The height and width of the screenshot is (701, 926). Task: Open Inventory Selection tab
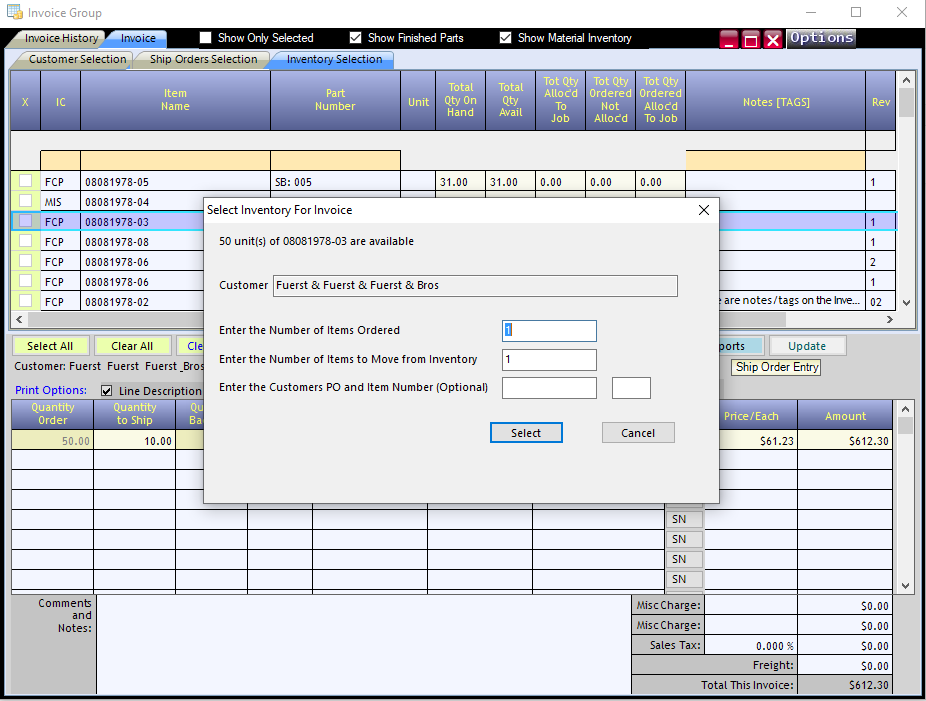coord(334,60)
